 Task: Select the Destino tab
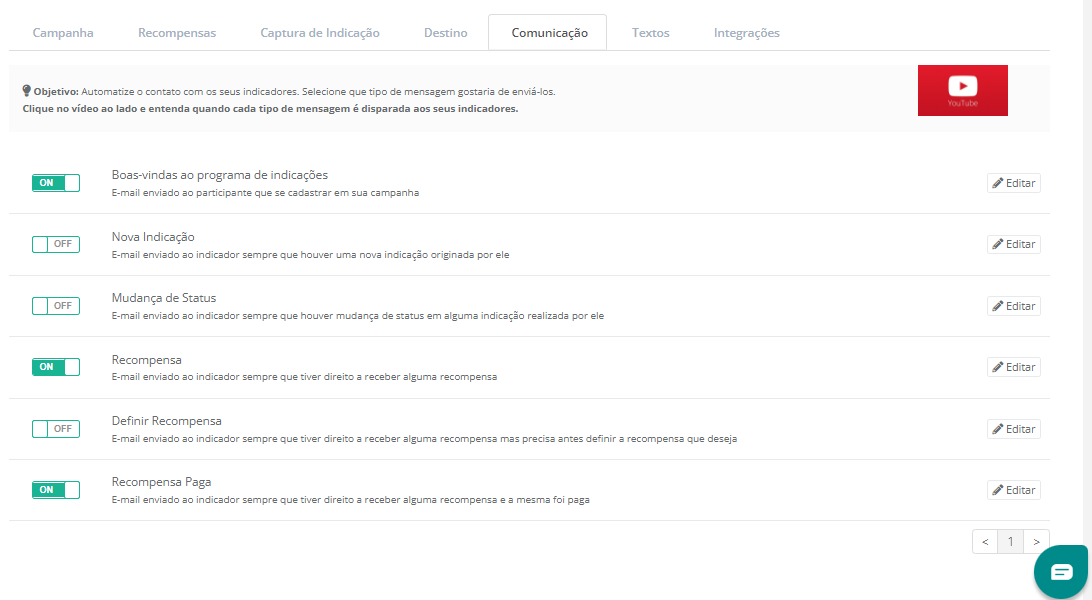[x=446, y=33]
